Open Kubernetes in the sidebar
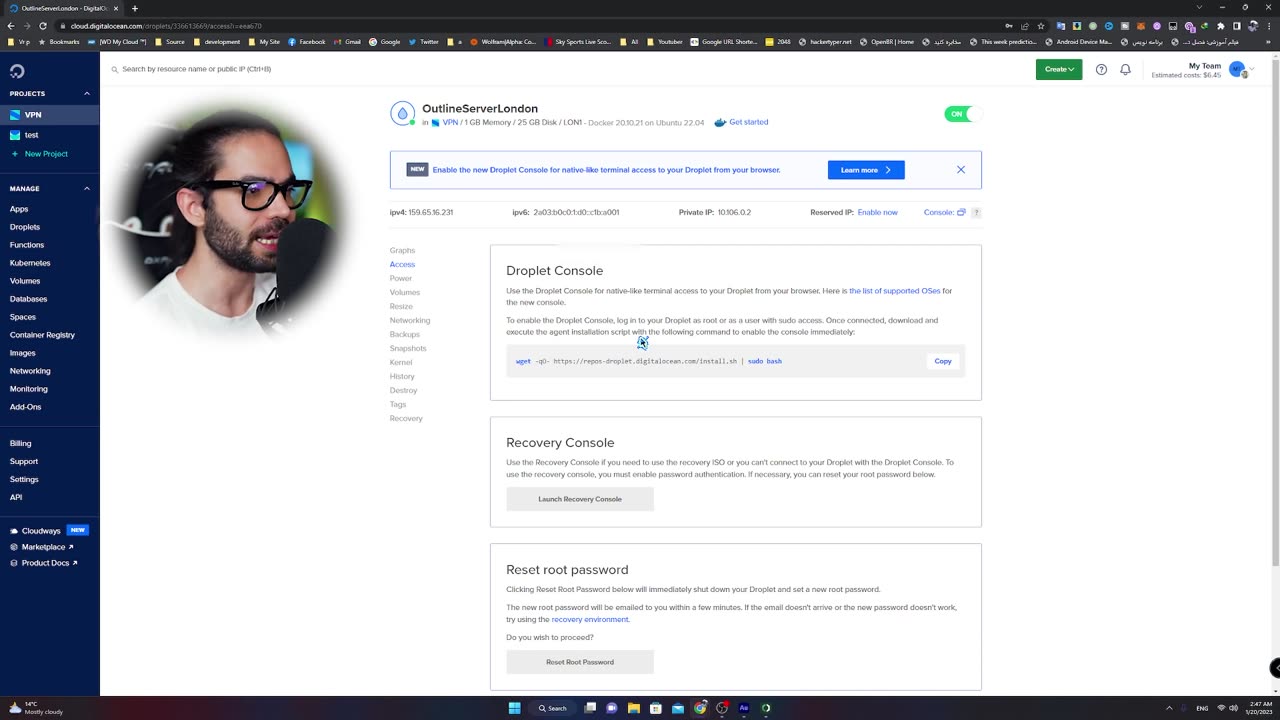Screen dimensions: 1280x720 (x=30, y=263)
